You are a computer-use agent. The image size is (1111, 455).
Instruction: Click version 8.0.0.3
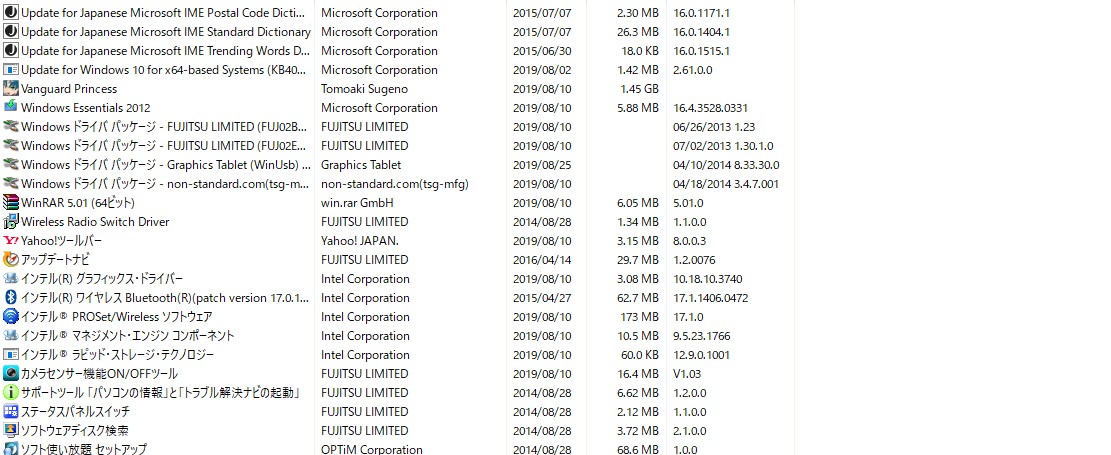[x=689, y=241]
